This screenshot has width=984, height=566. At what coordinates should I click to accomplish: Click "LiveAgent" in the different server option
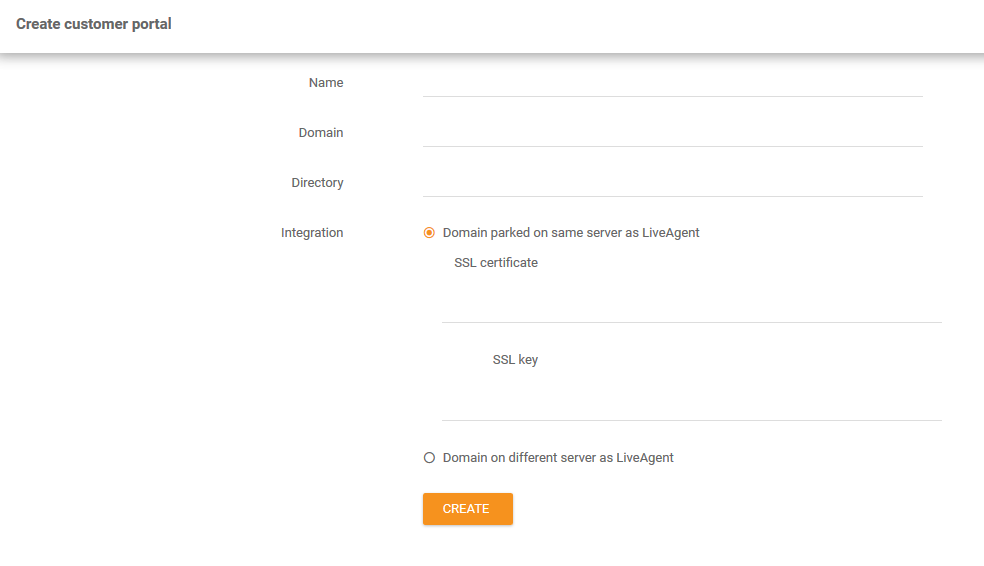pos(645,458)
